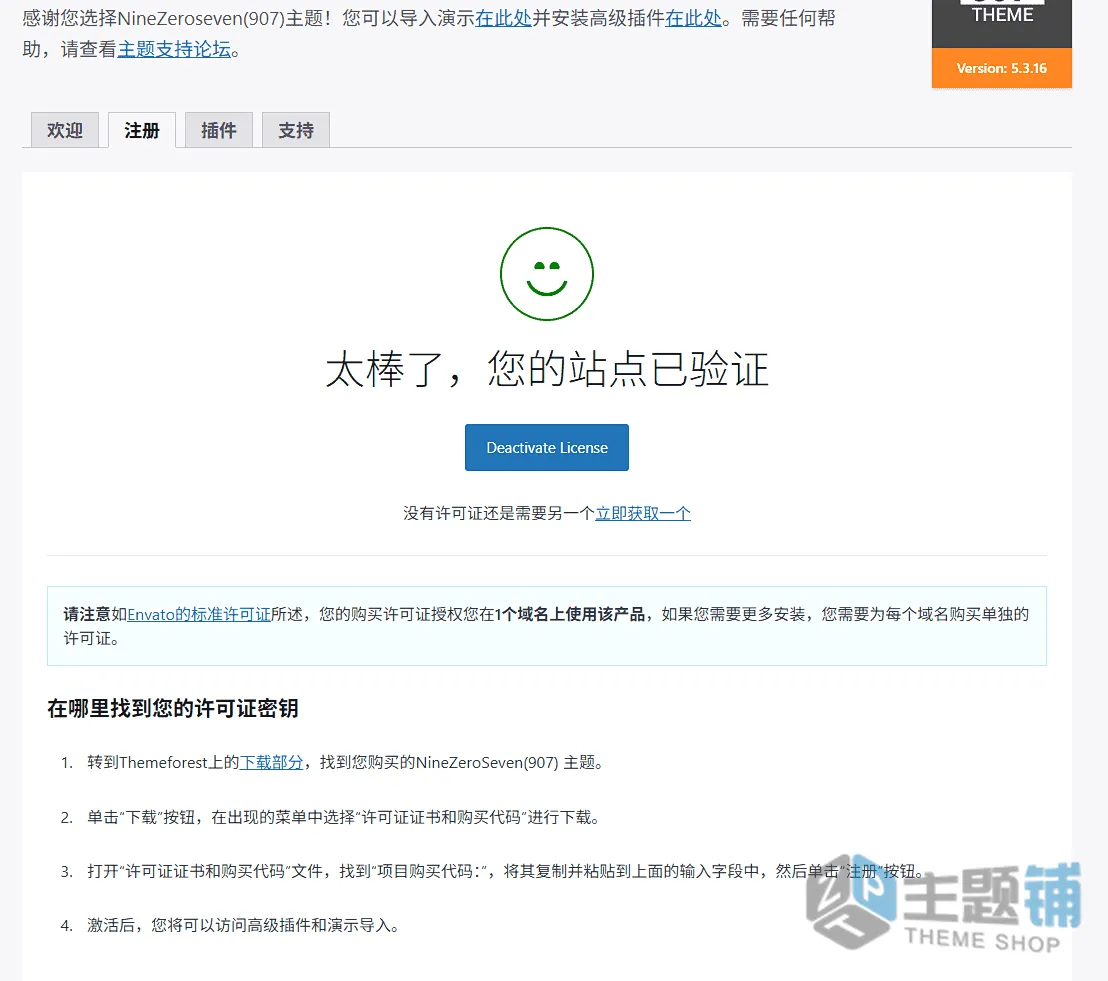Screen dimensions: 1108x981
Task: Click the Deactivate License button
Action: (547, 447)
